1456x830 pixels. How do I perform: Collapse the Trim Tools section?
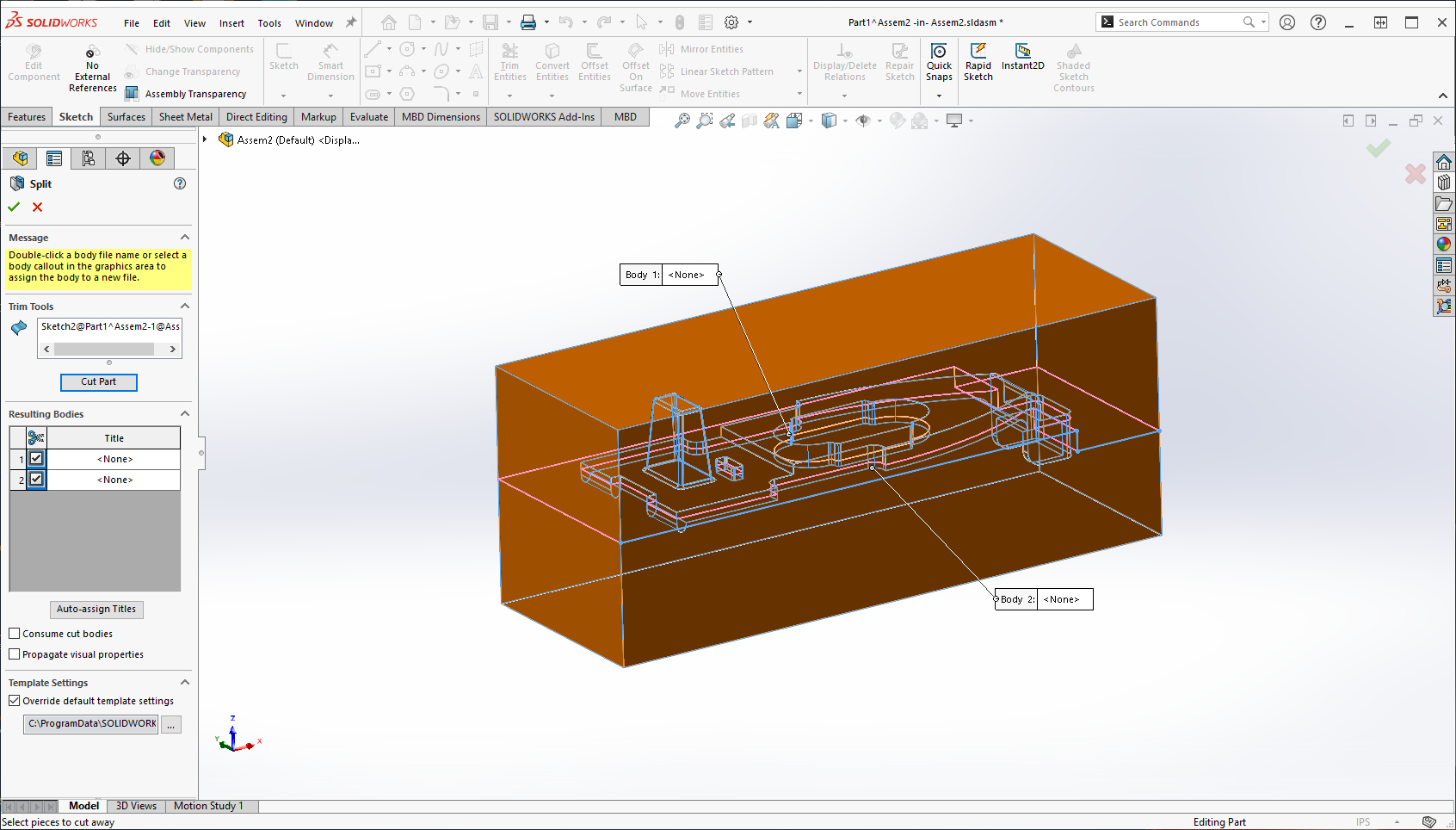[x=184, y=307]
